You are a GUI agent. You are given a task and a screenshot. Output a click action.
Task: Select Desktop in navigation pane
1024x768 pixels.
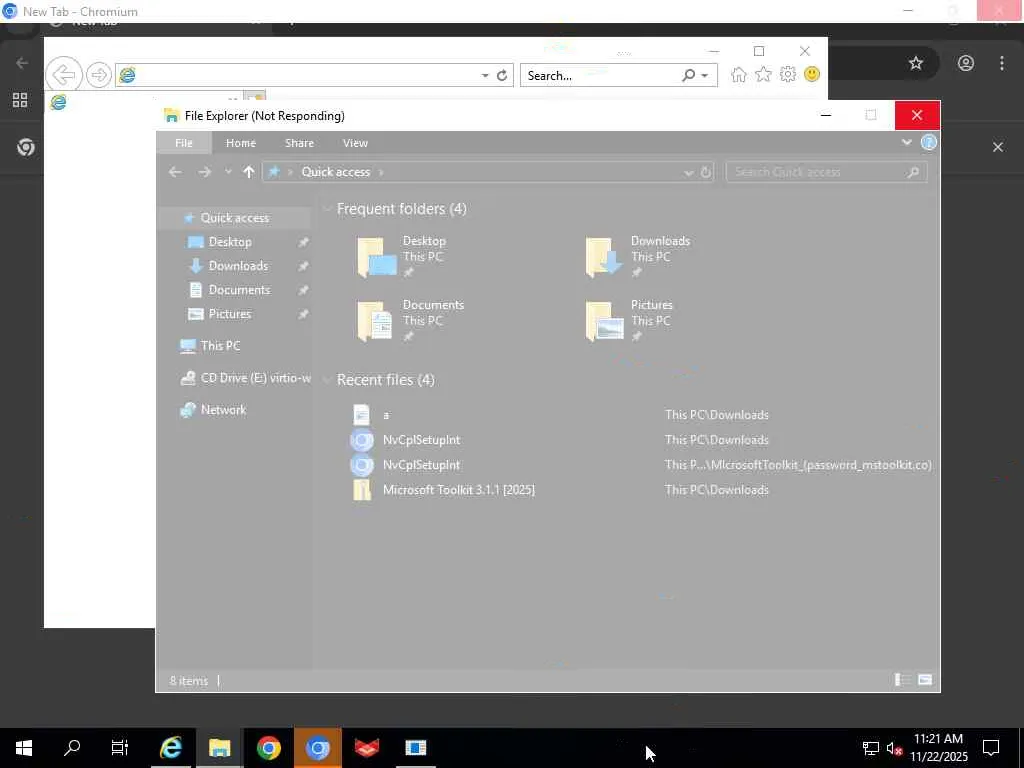pyautogui.click(x=230, y=242)
